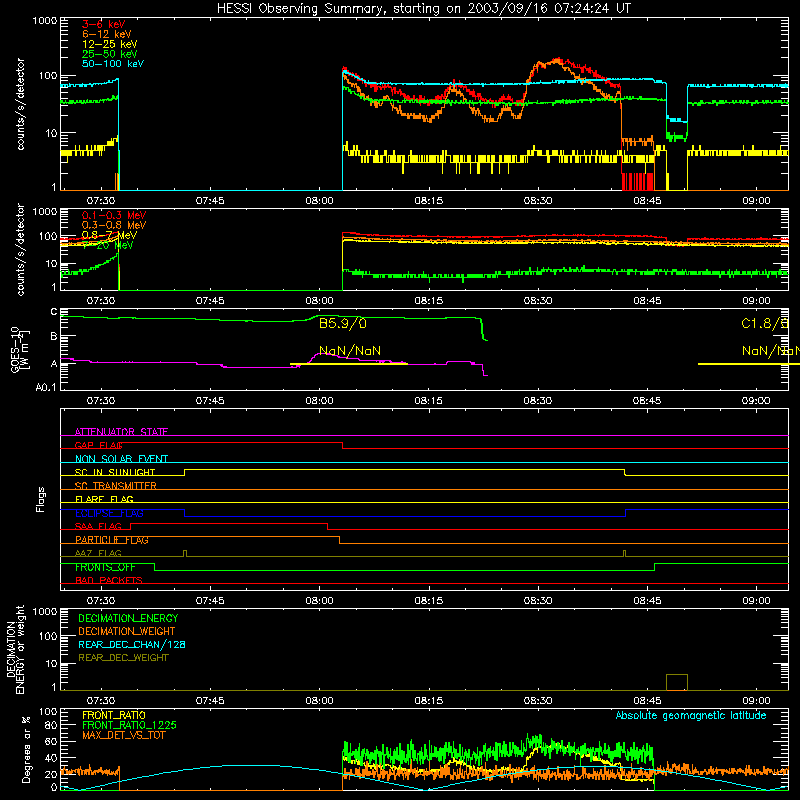Select the "PARTICLE_FLAG" flag label

[112, 540]
